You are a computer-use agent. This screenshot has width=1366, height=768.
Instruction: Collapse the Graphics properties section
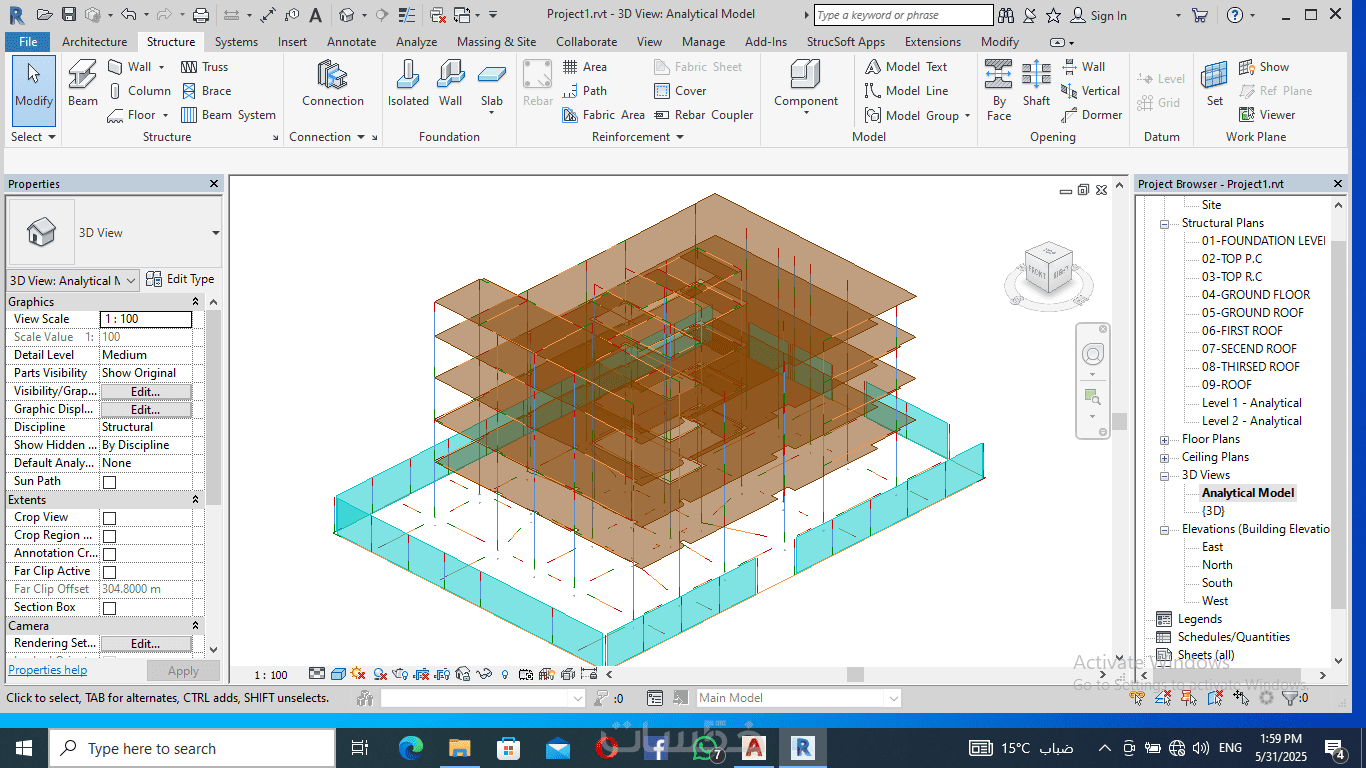pyautogui.click(x=196, y=302)
